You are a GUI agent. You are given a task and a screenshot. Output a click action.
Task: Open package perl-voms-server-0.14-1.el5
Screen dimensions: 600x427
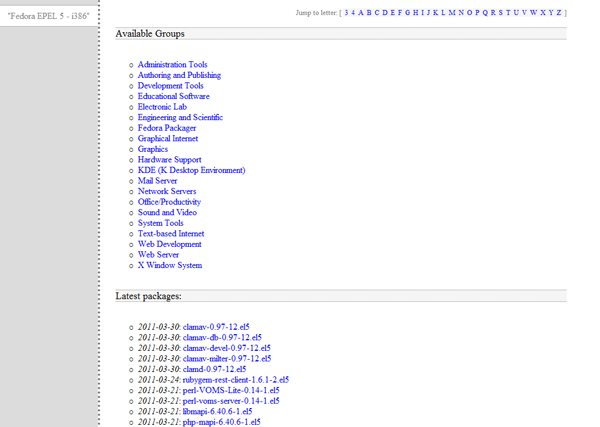pos(231,401)
